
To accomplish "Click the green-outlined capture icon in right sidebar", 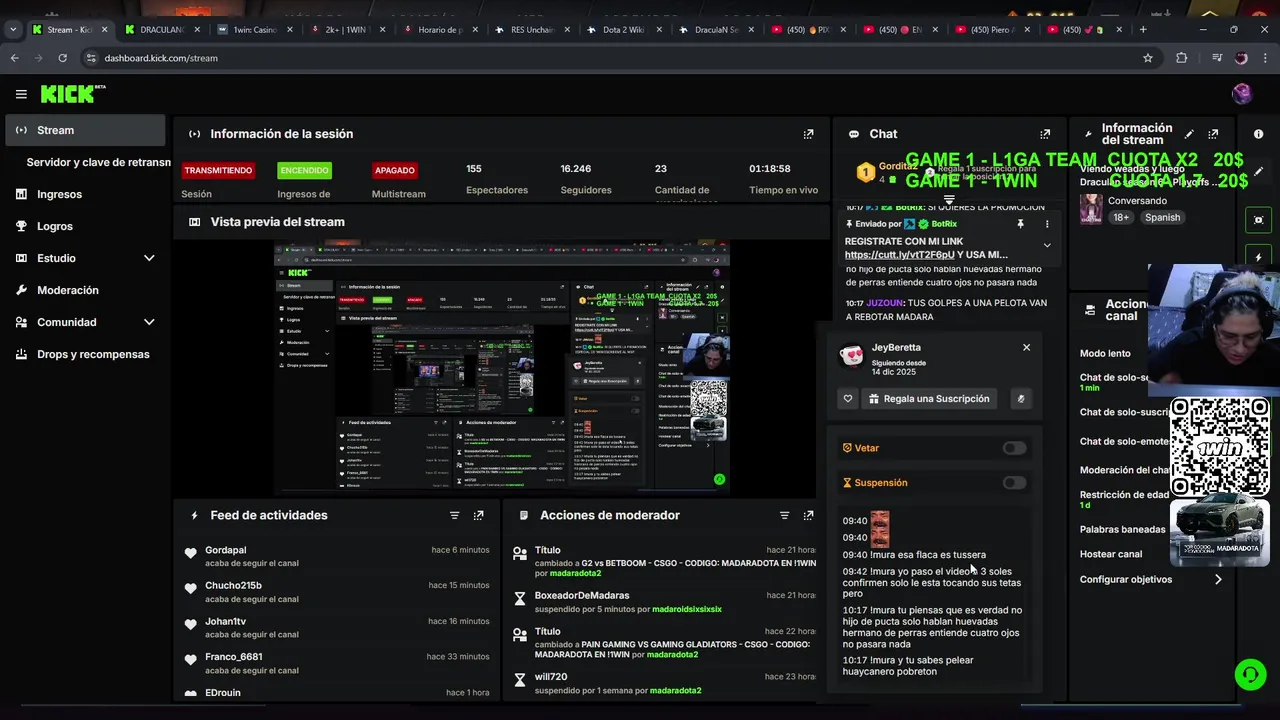I will click(x=1258, y=220).
